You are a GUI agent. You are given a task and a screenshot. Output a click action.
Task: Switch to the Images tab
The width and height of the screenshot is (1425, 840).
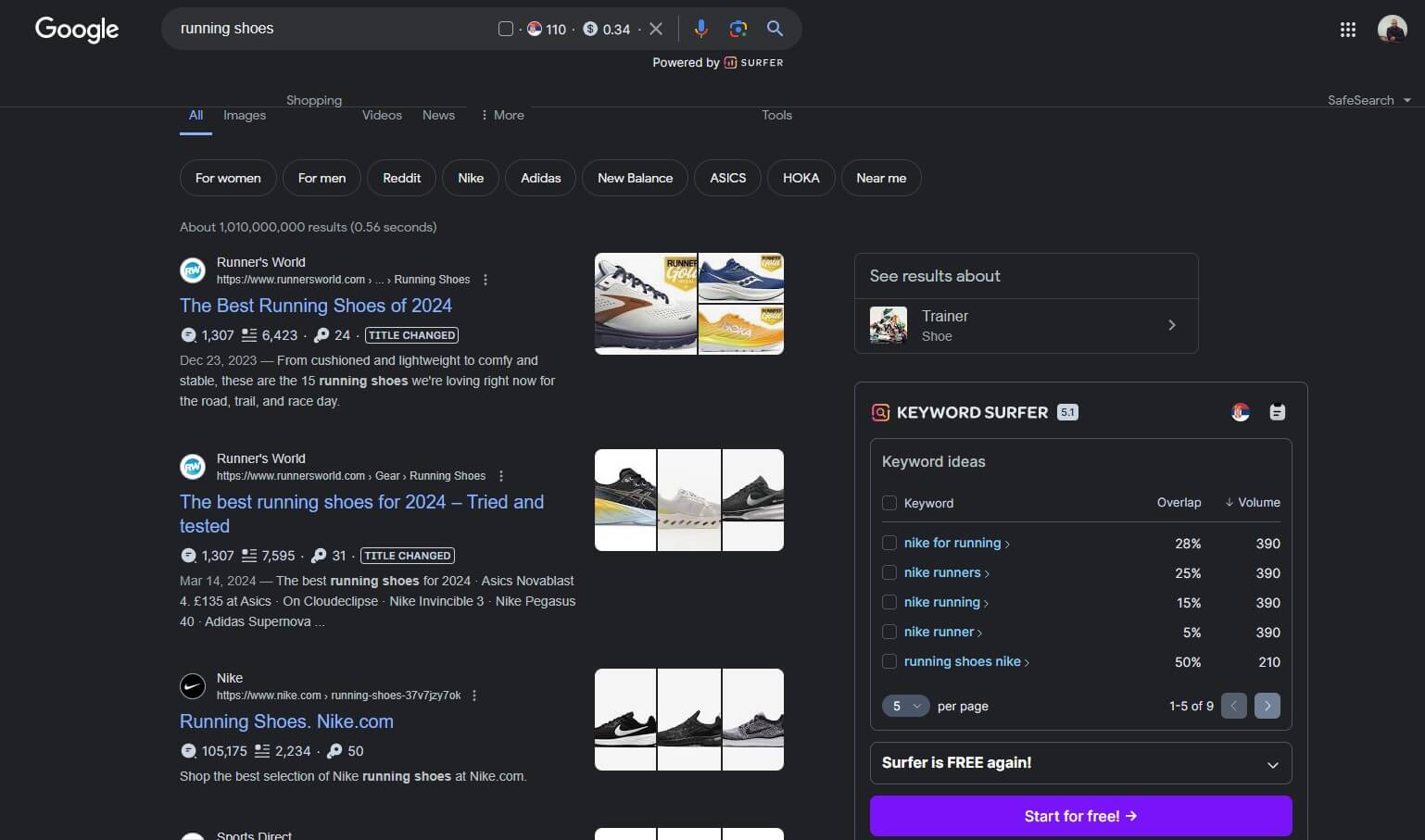[x=245, y=115]
